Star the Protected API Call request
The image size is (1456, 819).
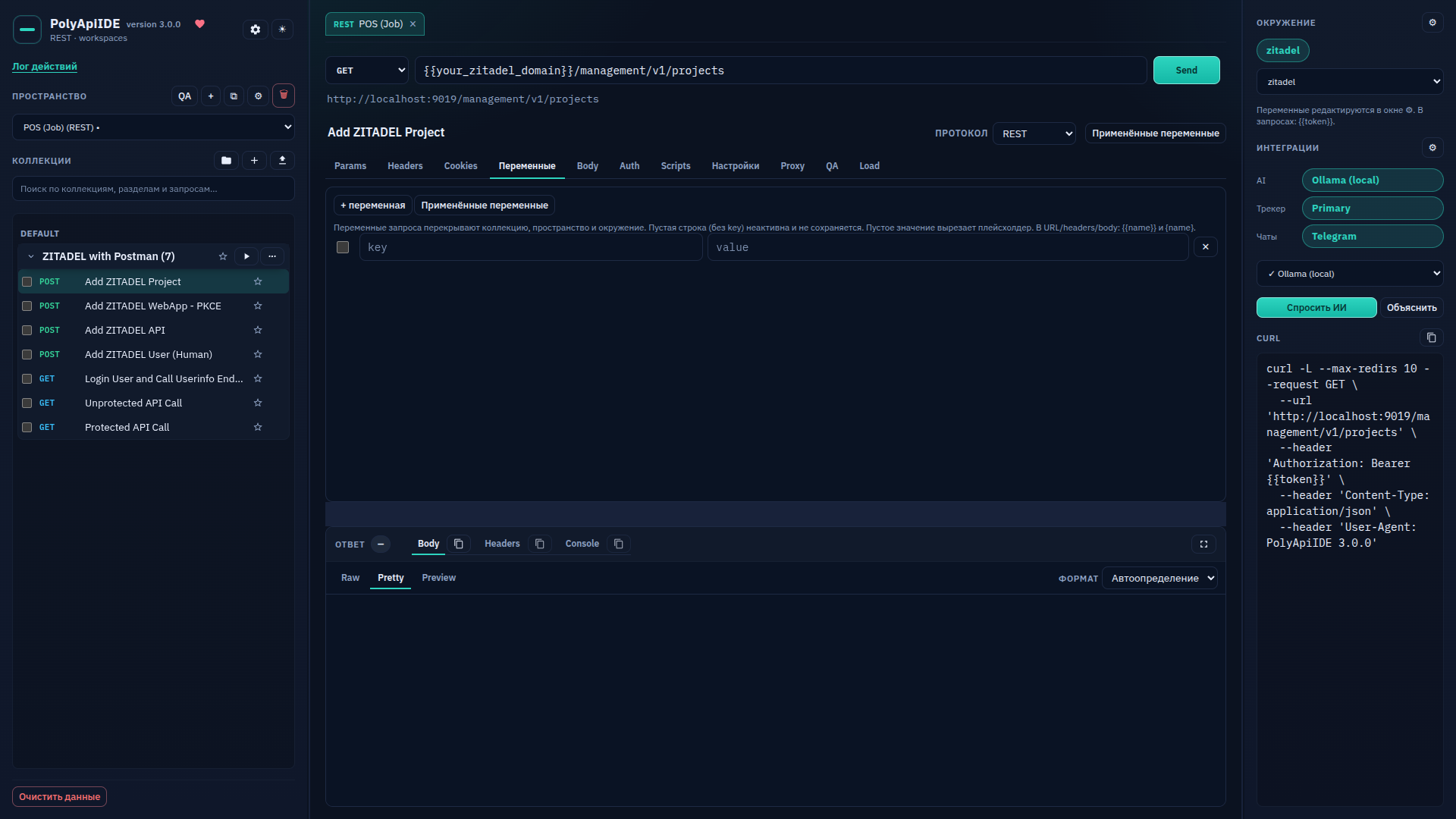pyautogui.click(x=258, y=428)
